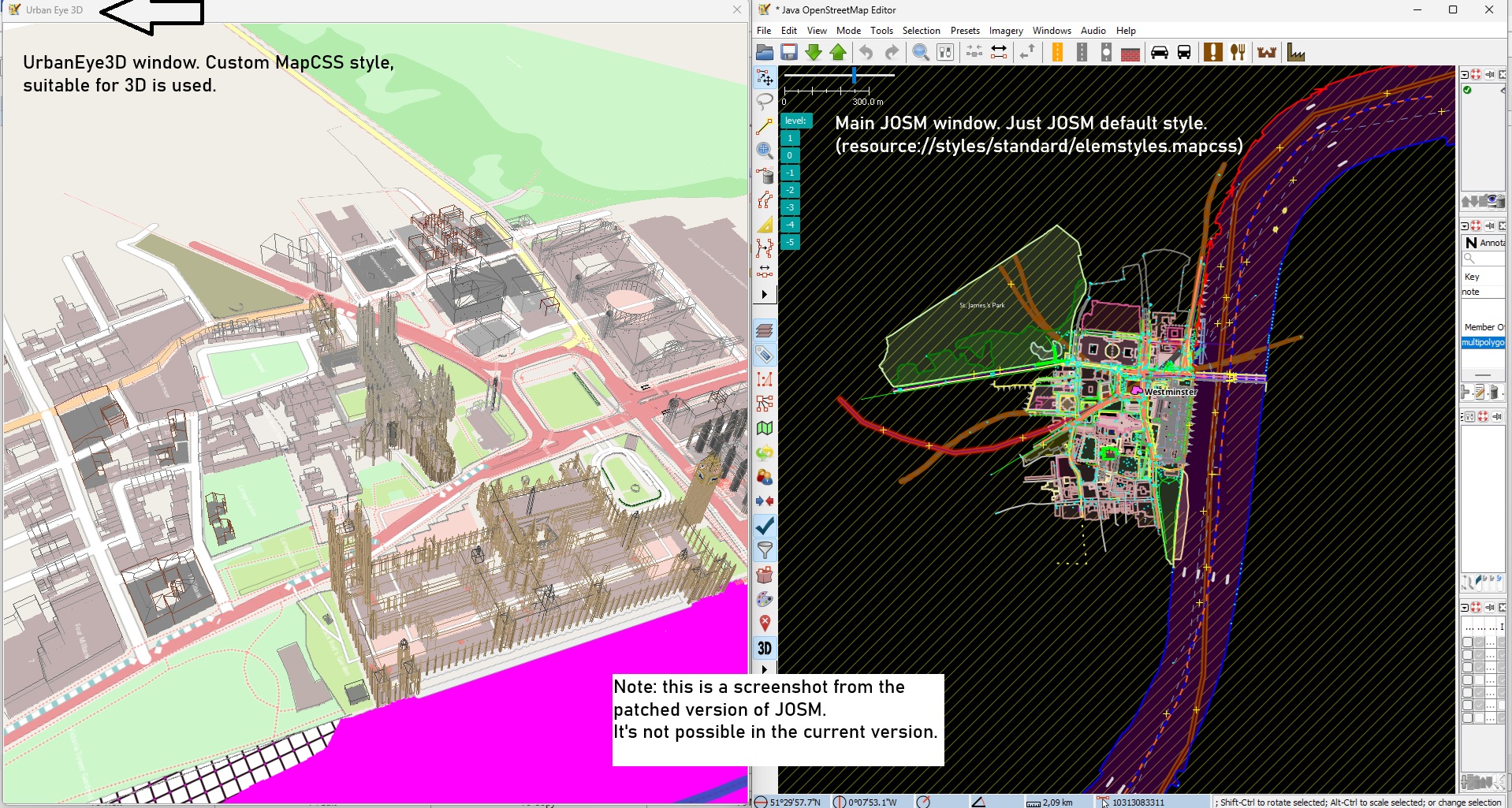Select the Draw nodes tool

click(765, 126)
